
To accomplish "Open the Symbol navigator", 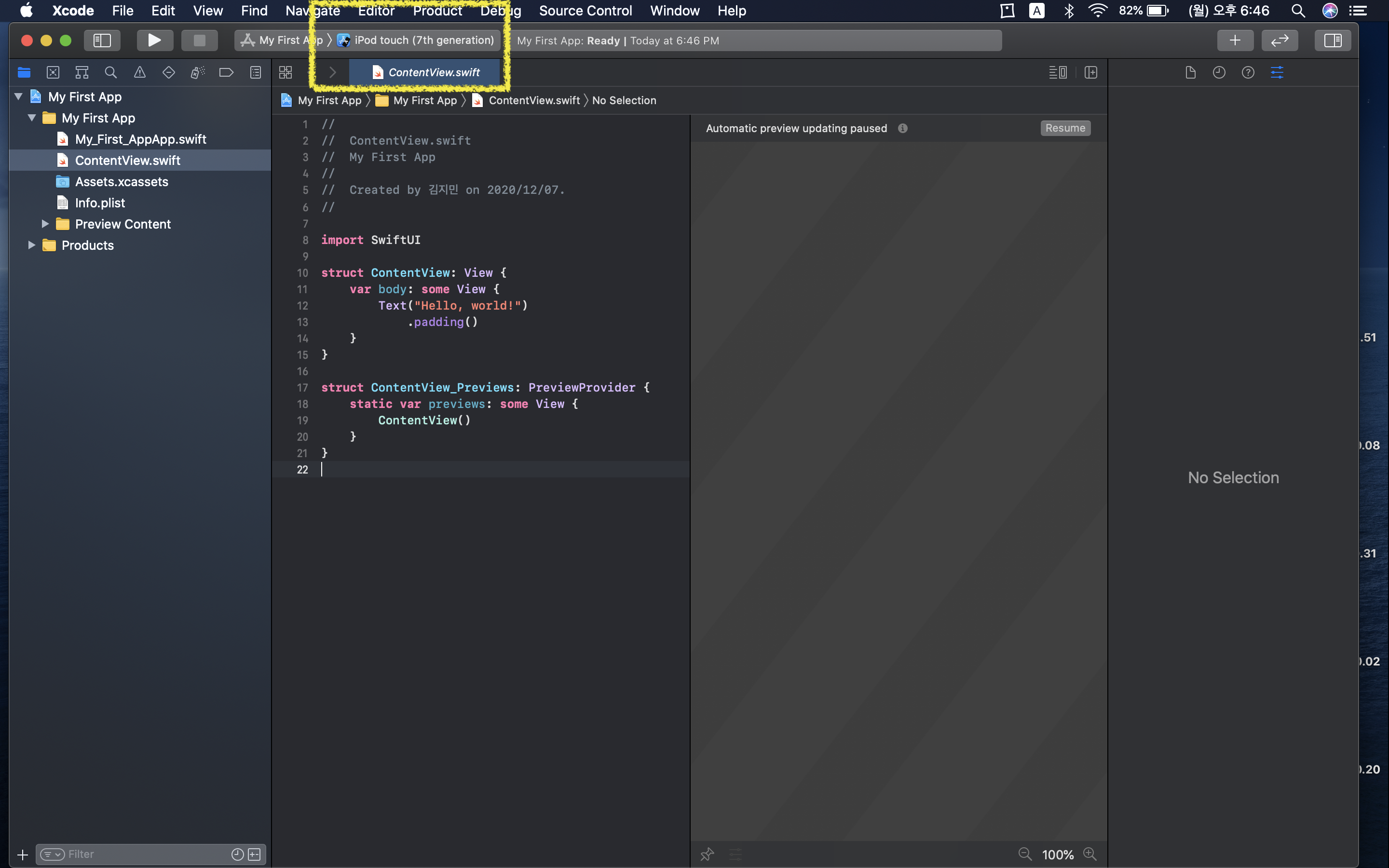I will point(82,72).
